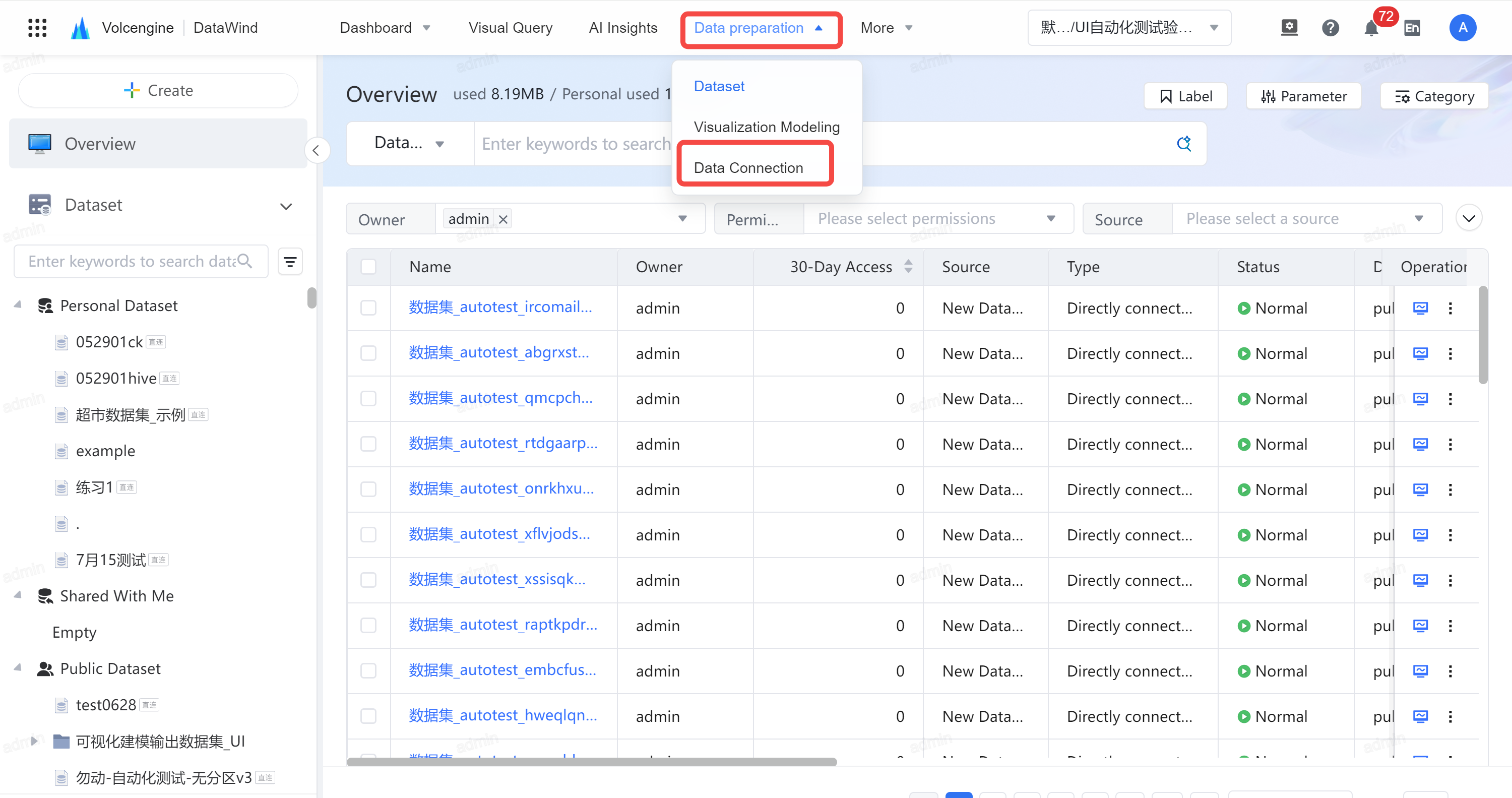The width and height of the screenshot is (1512, 798).
Task: Collapse the left sidebar with arrow handle
Action: 317,150
